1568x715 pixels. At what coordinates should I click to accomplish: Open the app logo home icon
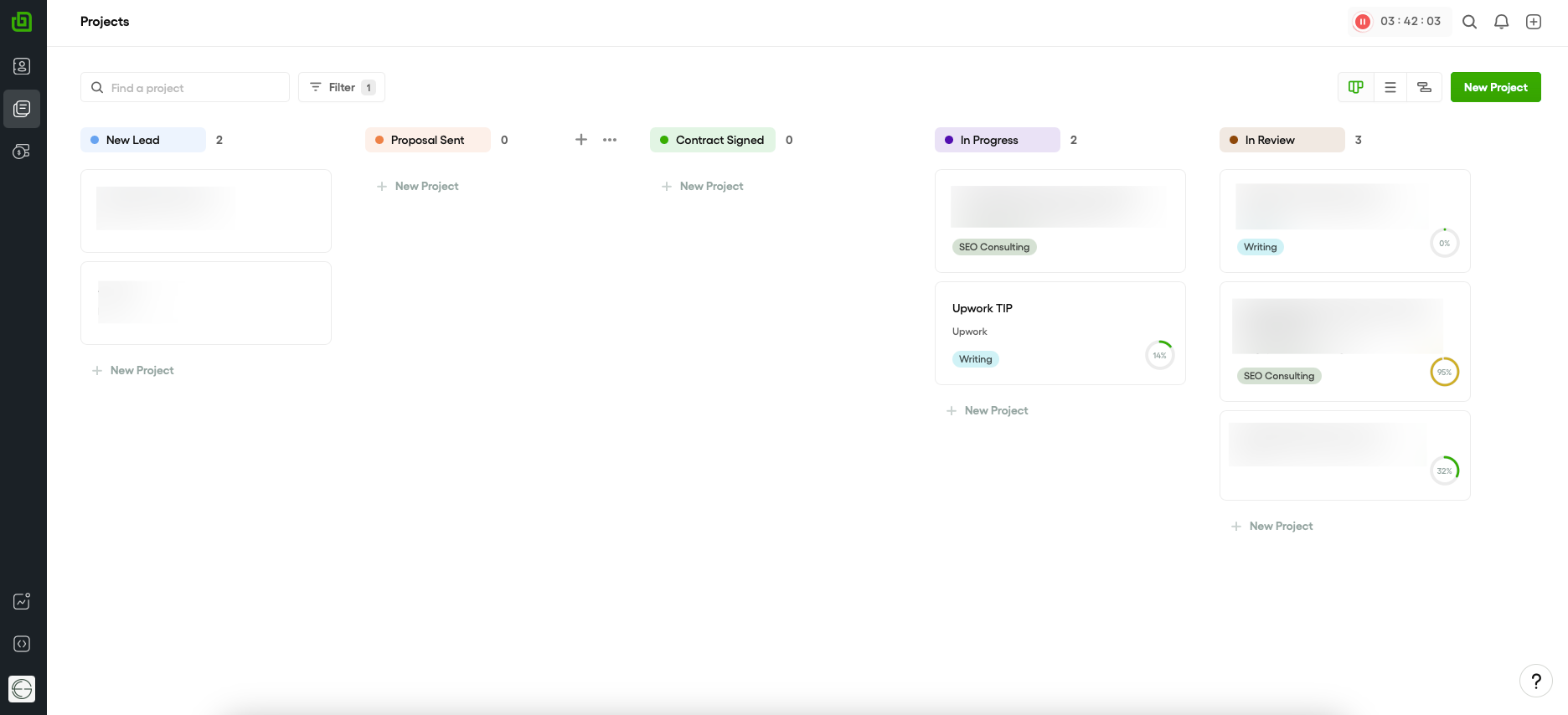(22, 22)
